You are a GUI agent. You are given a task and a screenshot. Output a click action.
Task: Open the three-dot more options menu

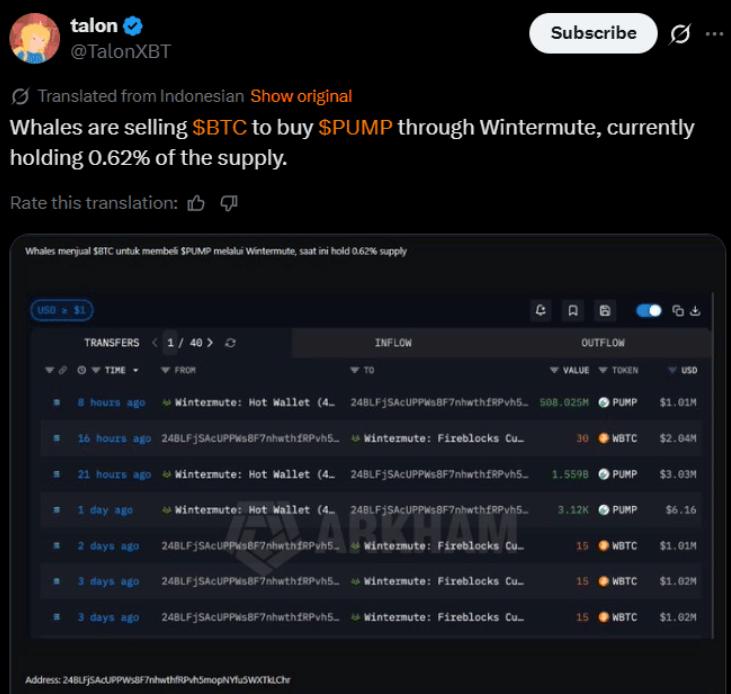(x=714, y=34)
